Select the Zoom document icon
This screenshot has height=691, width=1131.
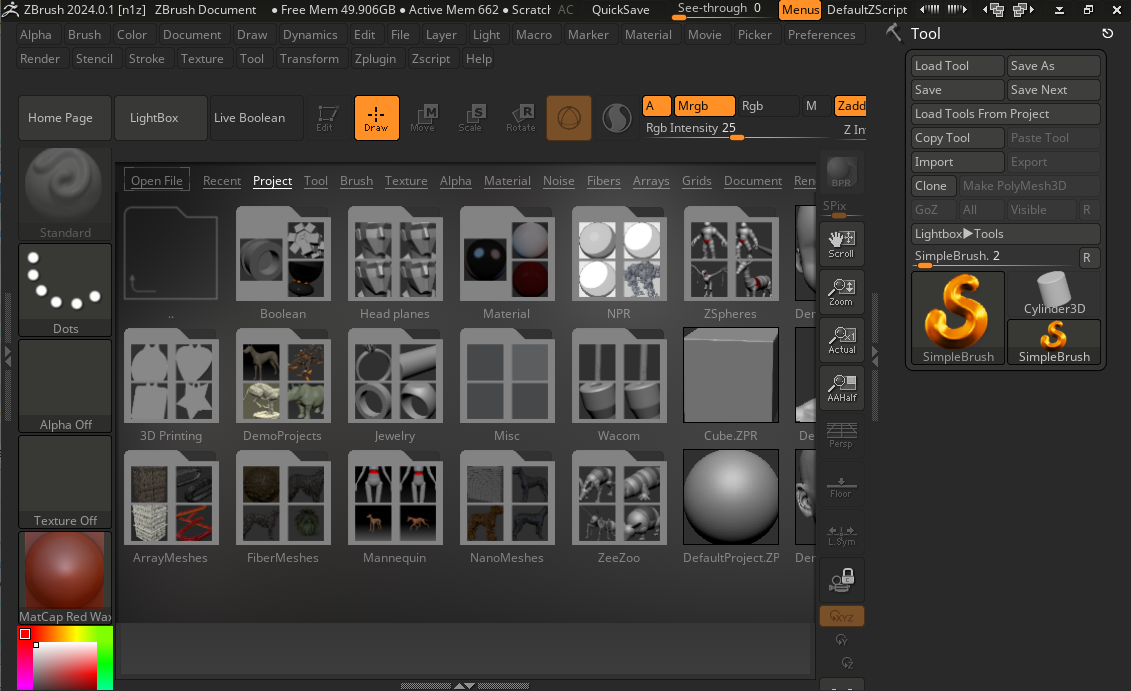[841, 292]
